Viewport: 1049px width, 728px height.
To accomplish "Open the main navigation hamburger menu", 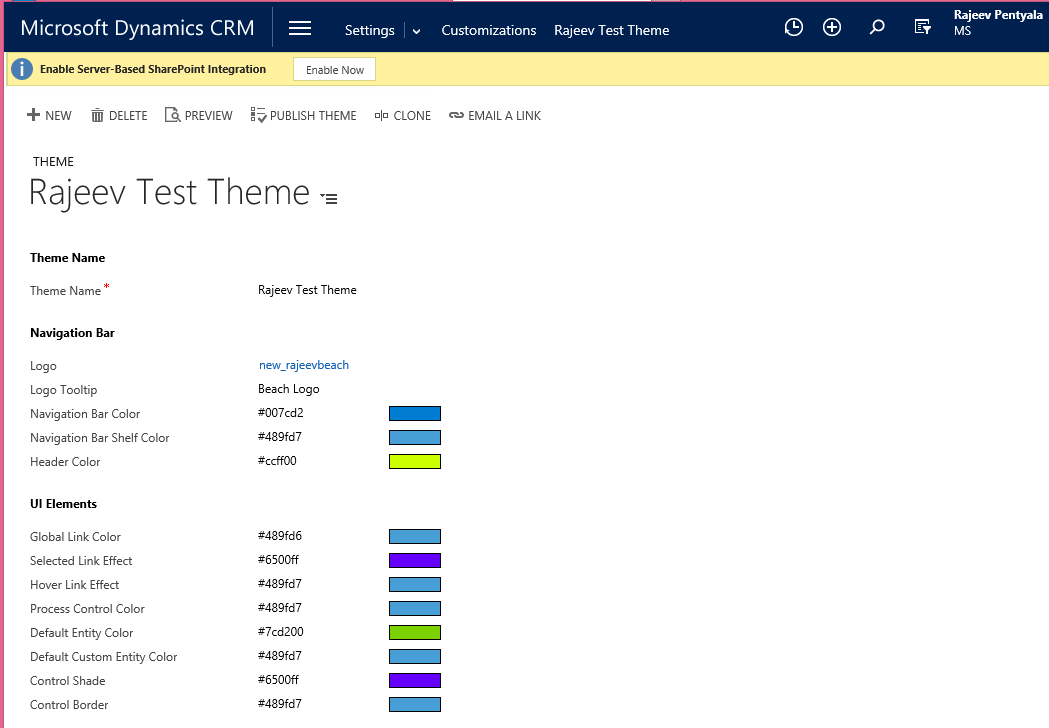I will pyautogui.click(x=300, y=29).
